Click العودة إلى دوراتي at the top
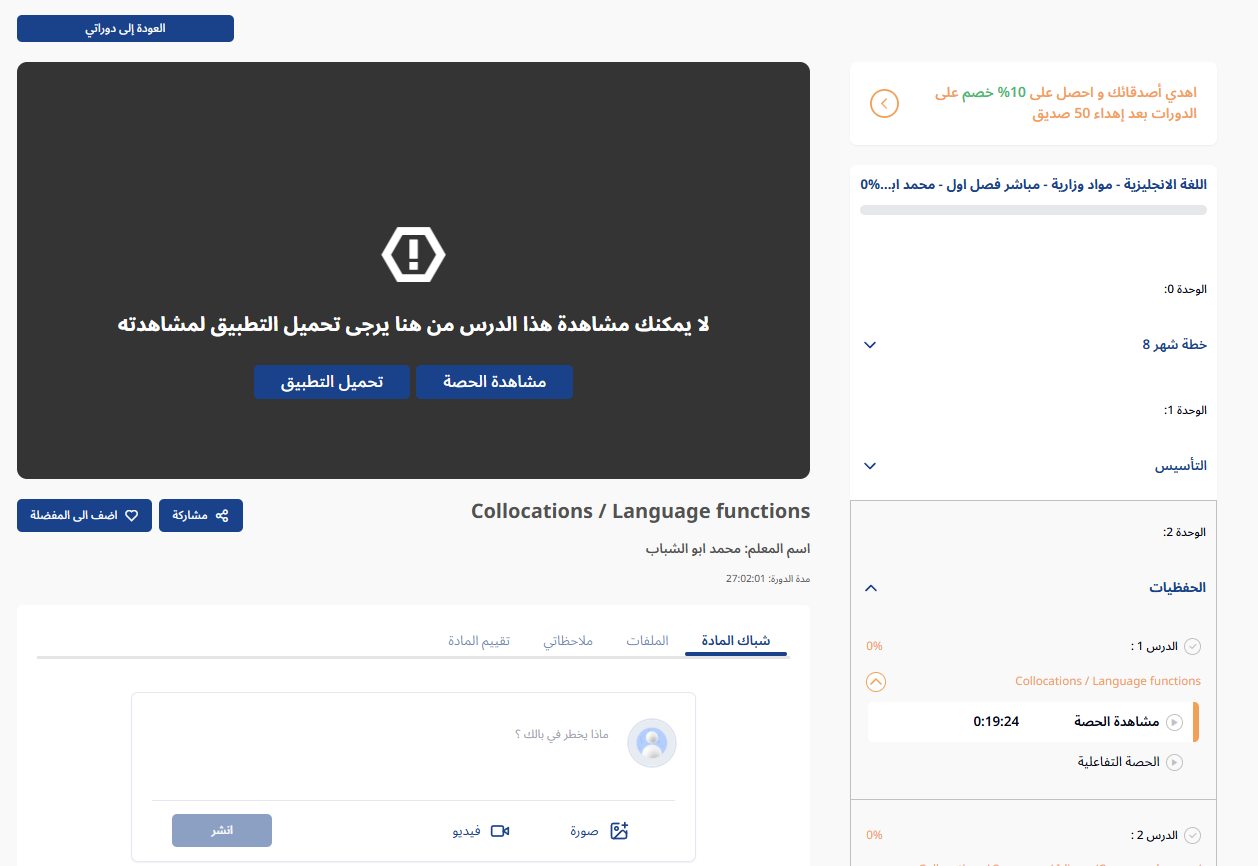1258x866 pixels. [124, 28]
